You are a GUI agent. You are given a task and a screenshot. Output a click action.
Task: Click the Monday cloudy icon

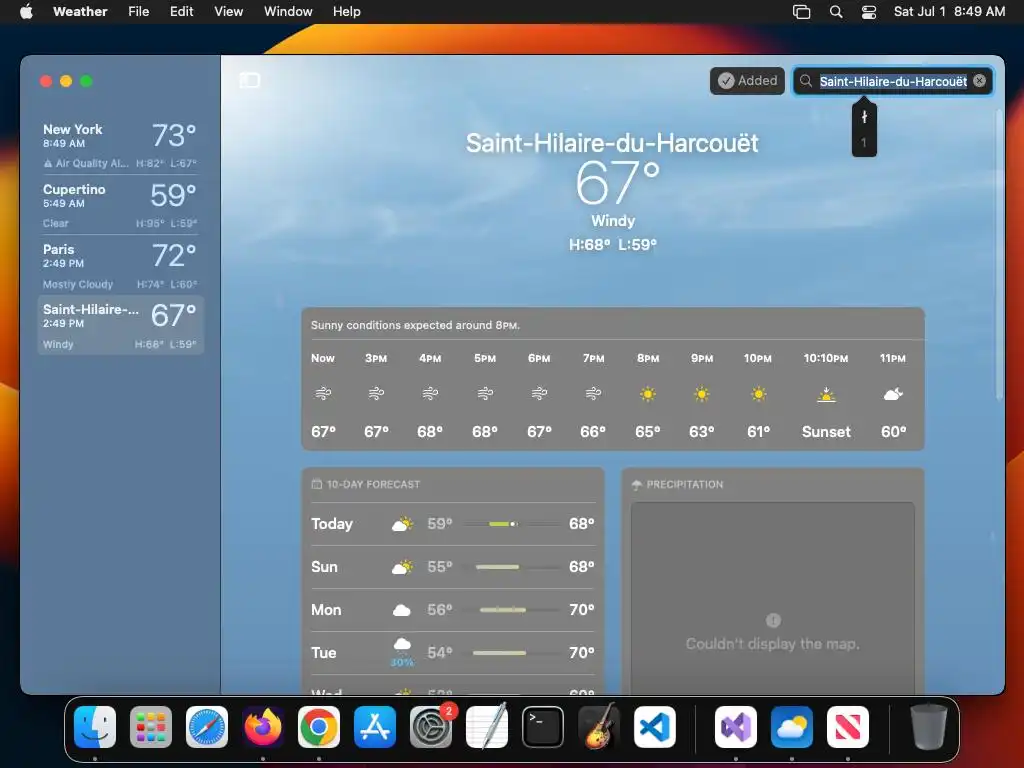pyautogui.click(x=402, y=610)
